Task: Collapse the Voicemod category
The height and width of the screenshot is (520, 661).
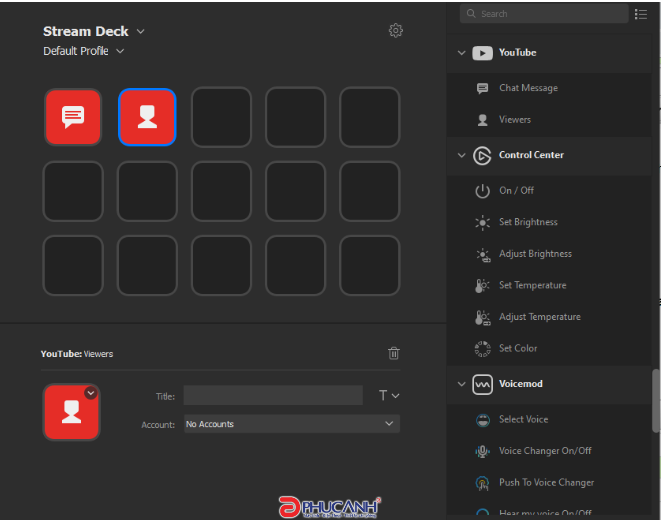Action: [462, 384]
